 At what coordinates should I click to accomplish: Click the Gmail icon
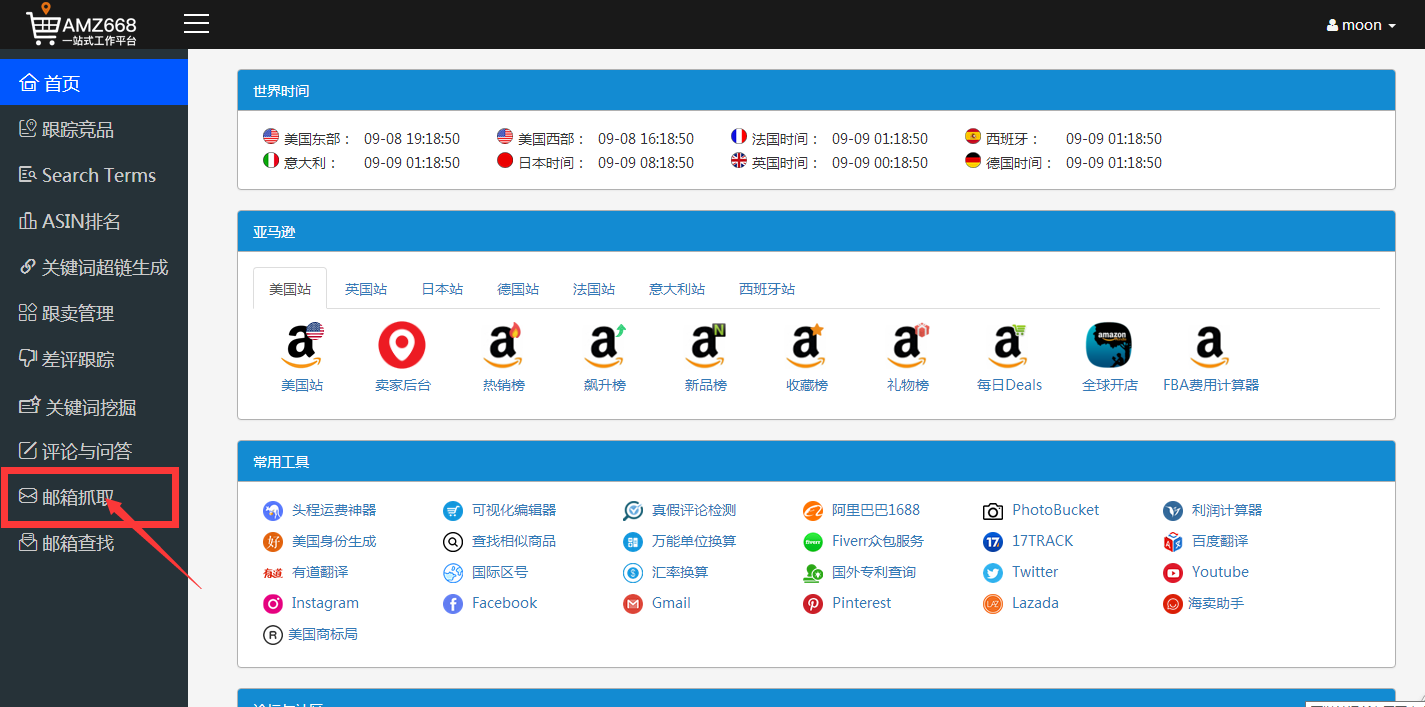click(x=633, y=604)
